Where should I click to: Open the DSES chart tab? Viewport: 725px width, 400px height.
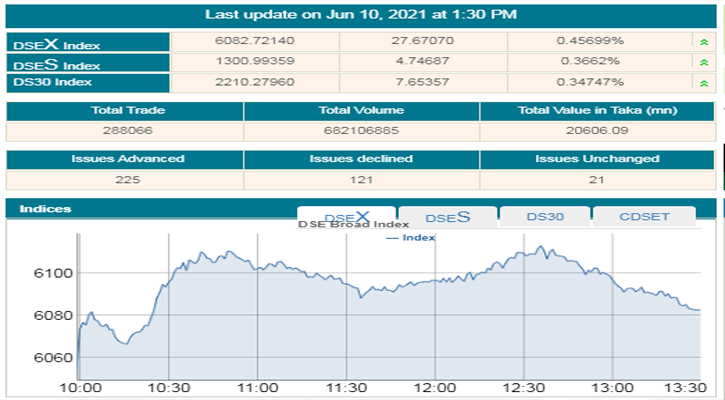click(x=446, y=217)
